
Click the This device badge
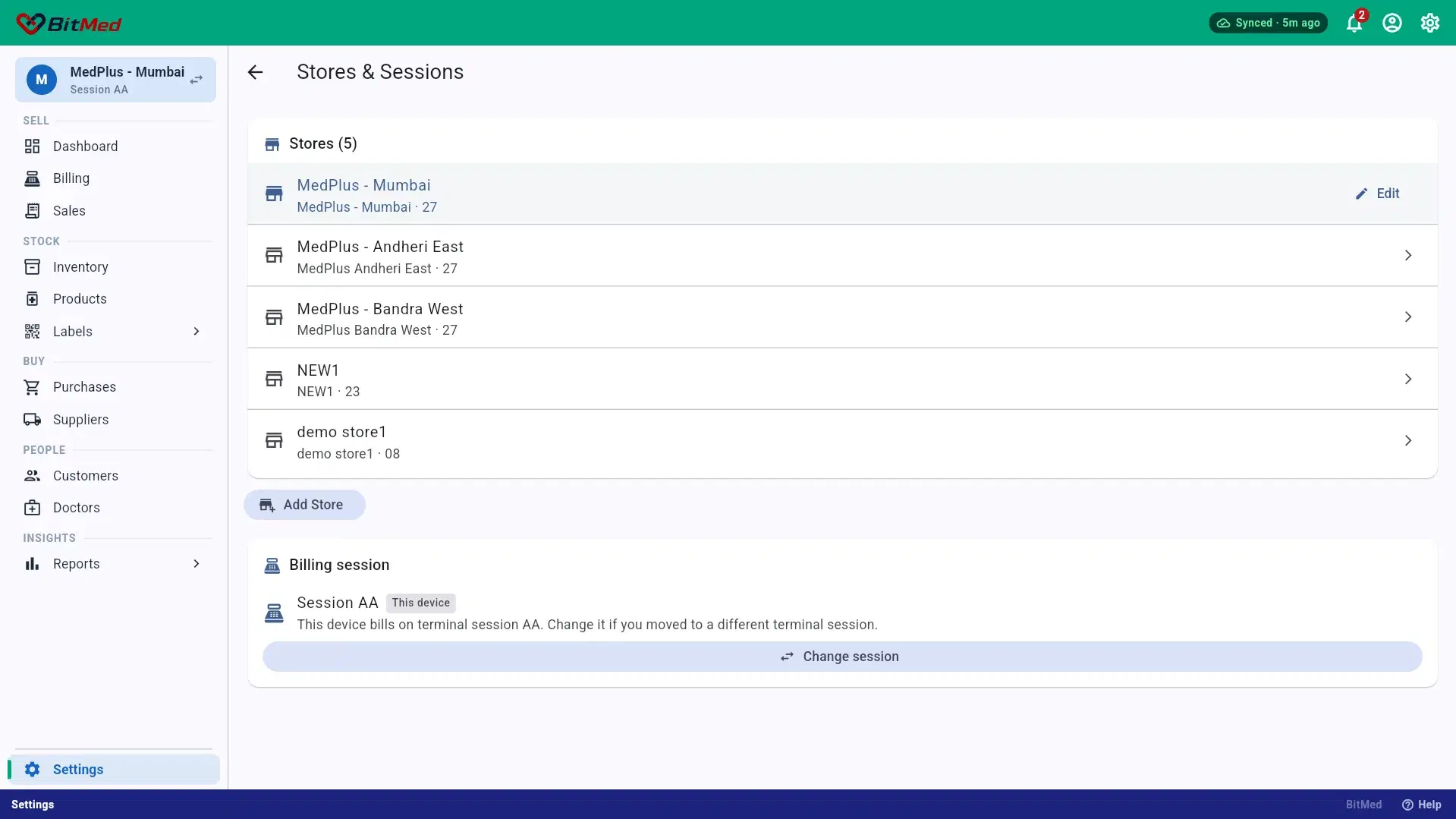pyautogui.click(x=421, y=603)
